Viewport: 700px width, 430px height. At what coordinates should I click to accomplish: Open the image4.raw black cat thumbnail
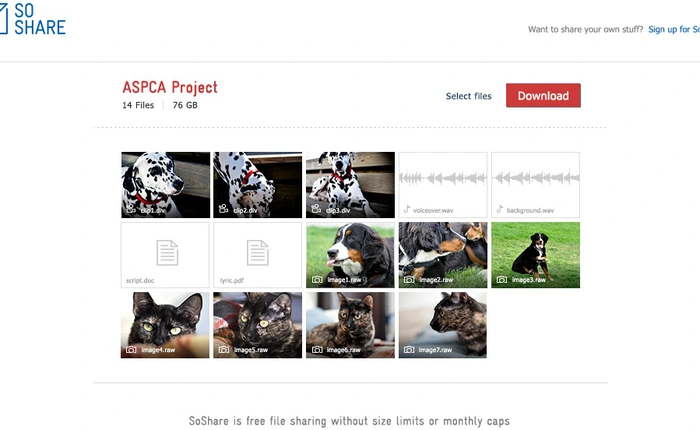pos(165,325)
